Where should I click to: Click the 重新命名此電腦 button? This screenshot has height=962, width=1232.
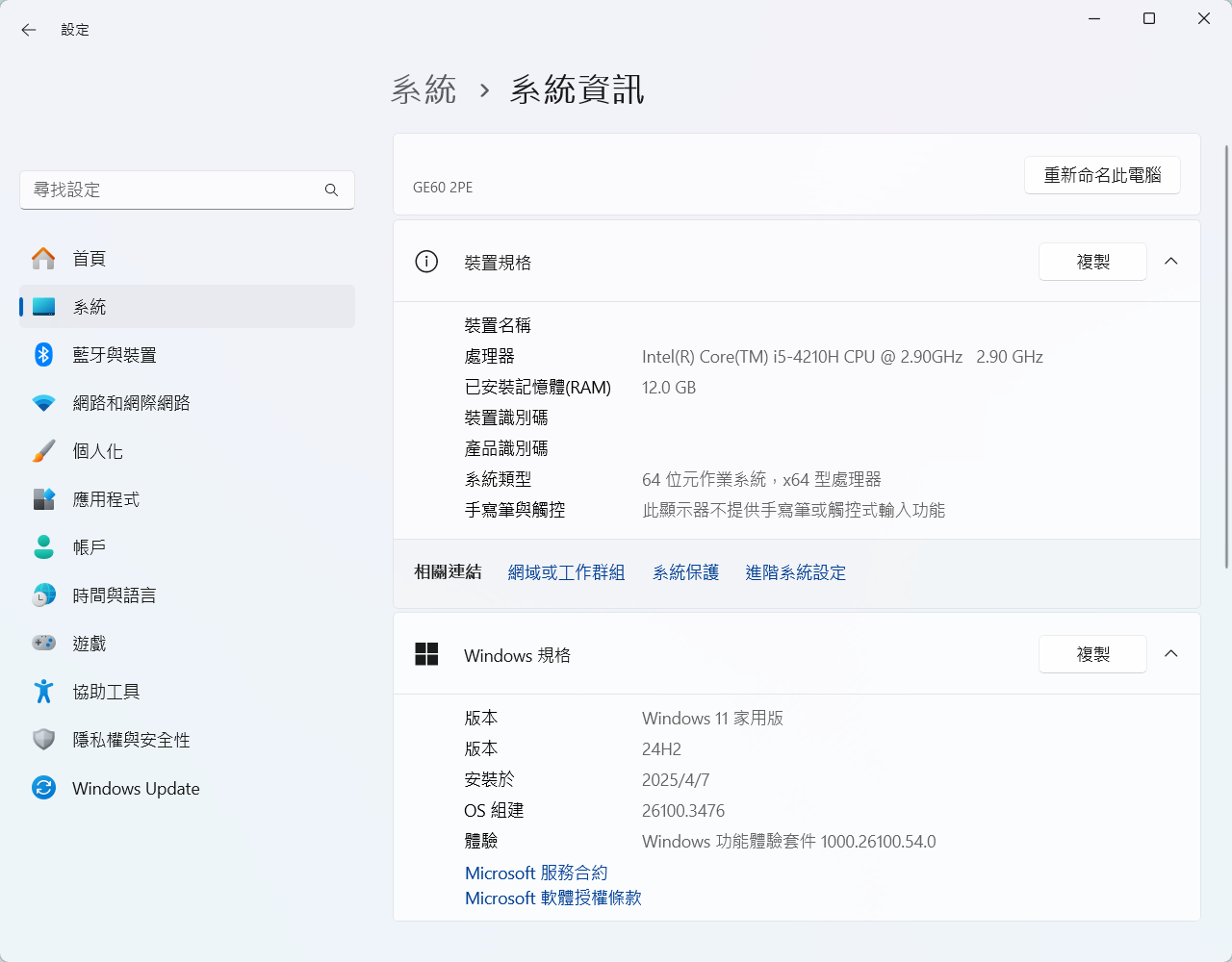pyautogui.click(x=1102, y=175)
